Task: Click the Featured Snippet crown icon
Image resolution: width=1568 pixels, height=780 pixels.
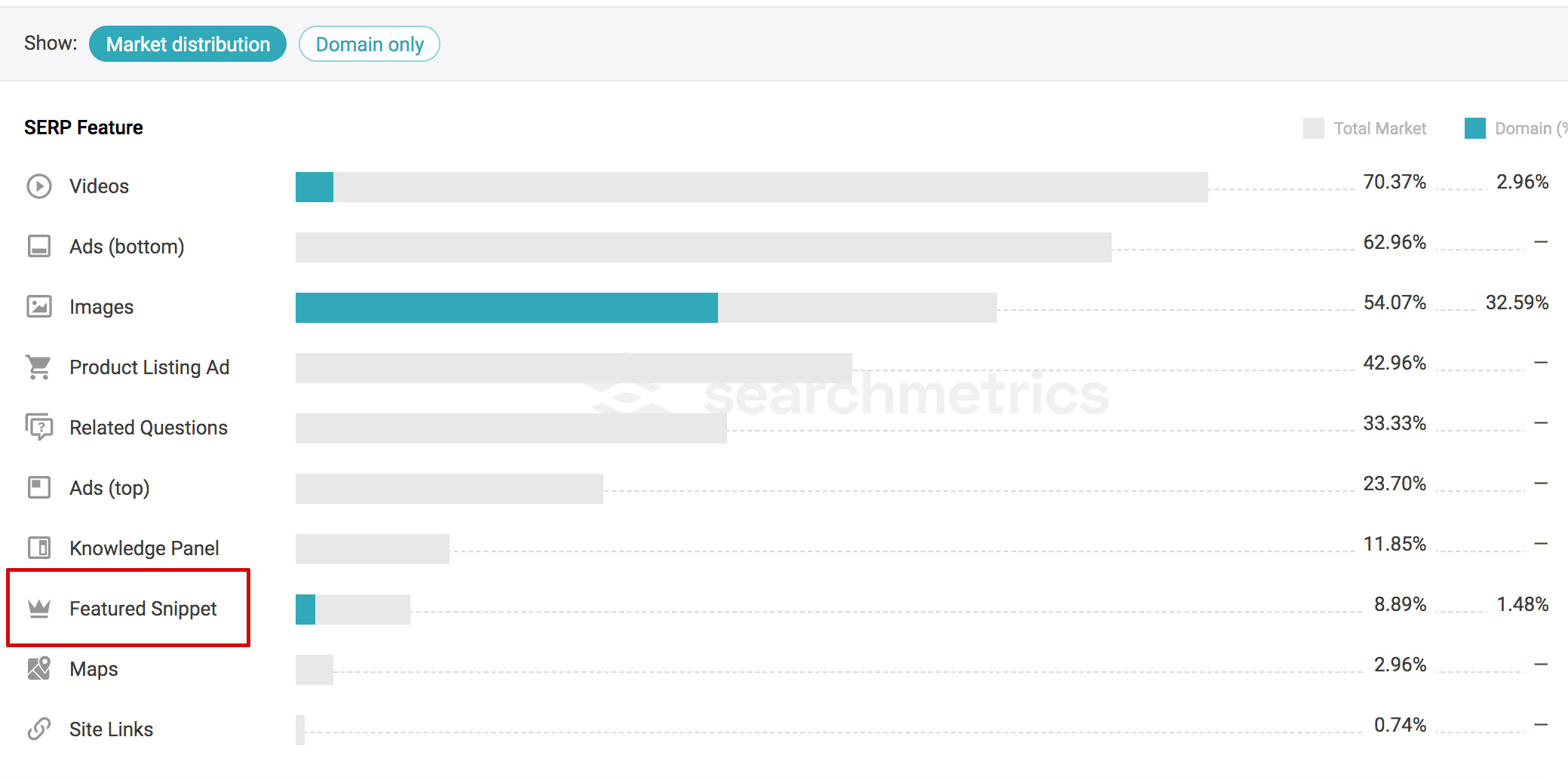Action: coord(39,608)
